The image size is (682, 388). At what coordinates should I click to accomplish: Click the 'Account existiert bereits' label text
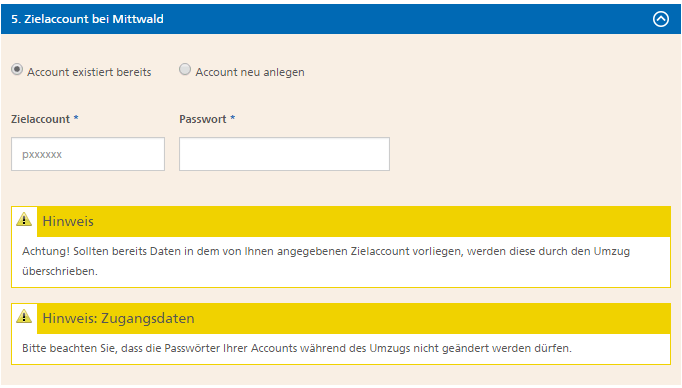pyautogui.click(x=89, y=72)
